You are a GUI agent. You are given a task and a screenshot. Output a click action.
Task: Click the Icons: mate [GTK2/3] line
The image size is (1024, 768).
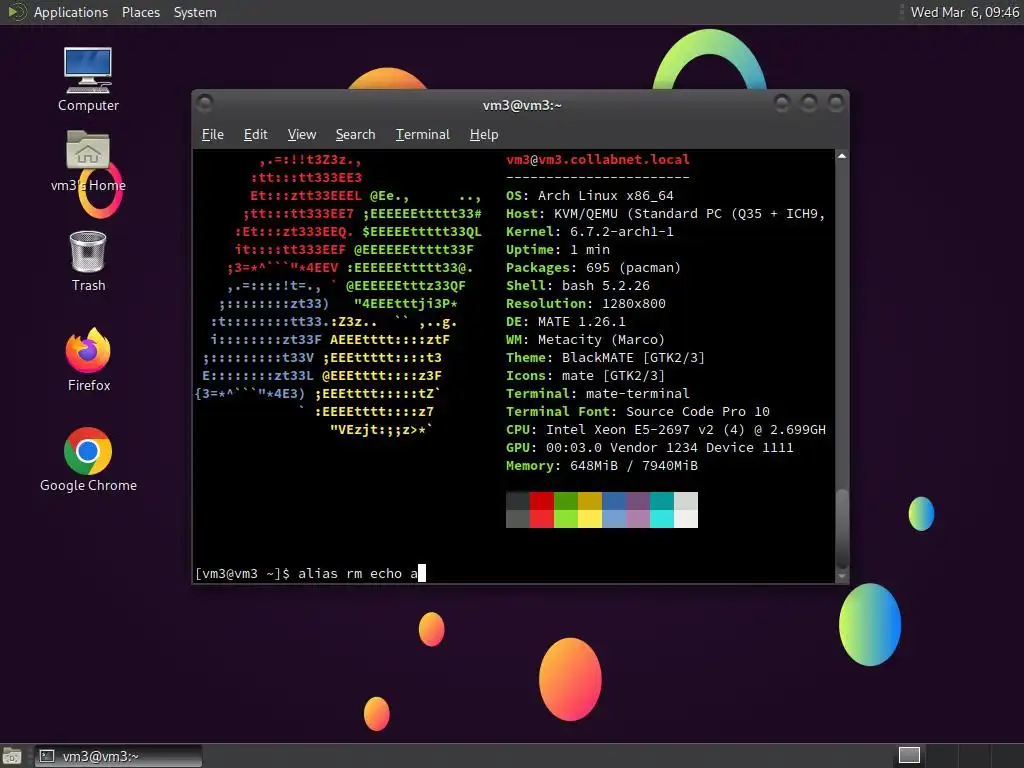[585, 376]
